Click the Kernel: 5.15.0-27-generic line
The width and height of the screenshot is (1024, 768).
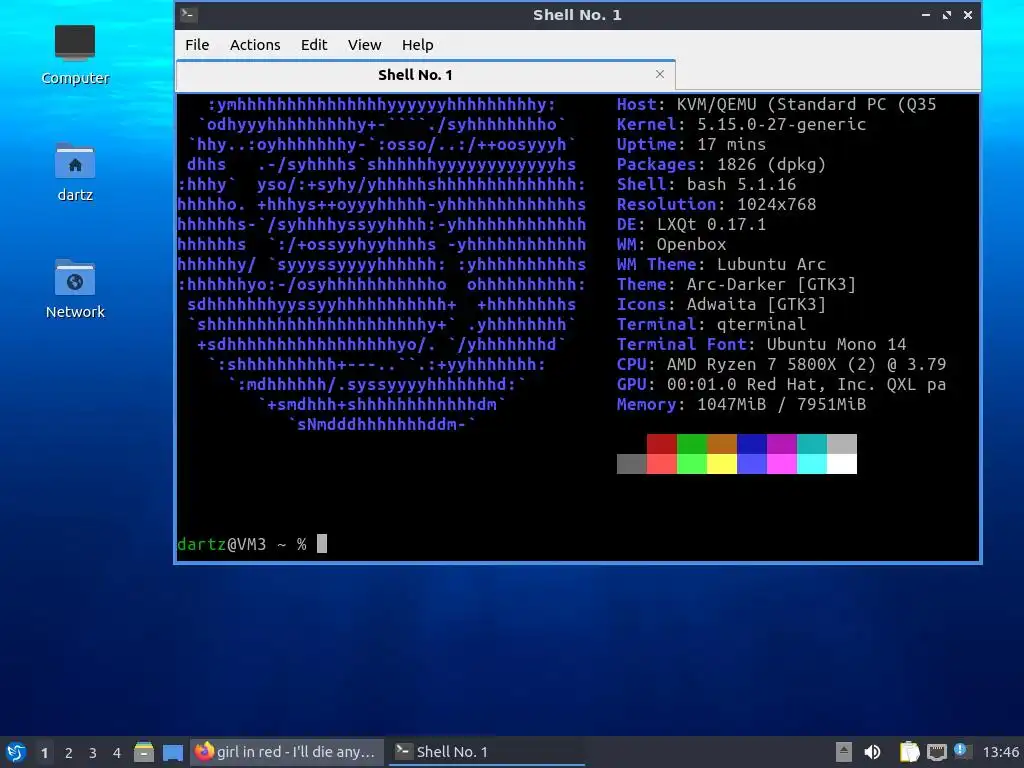click(x=741, y=125)
